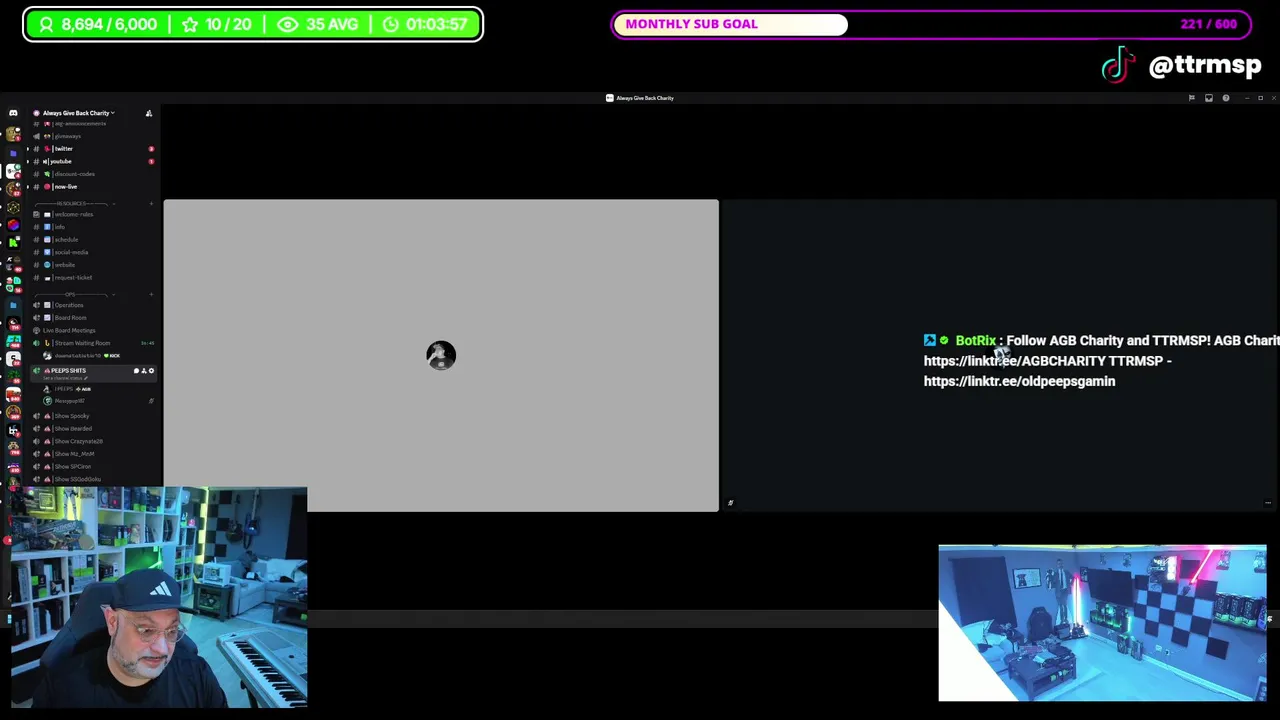The image size is (1280, 720).
Task: Select the PEEPS SHITS voice channel
Action: (70, 371)
